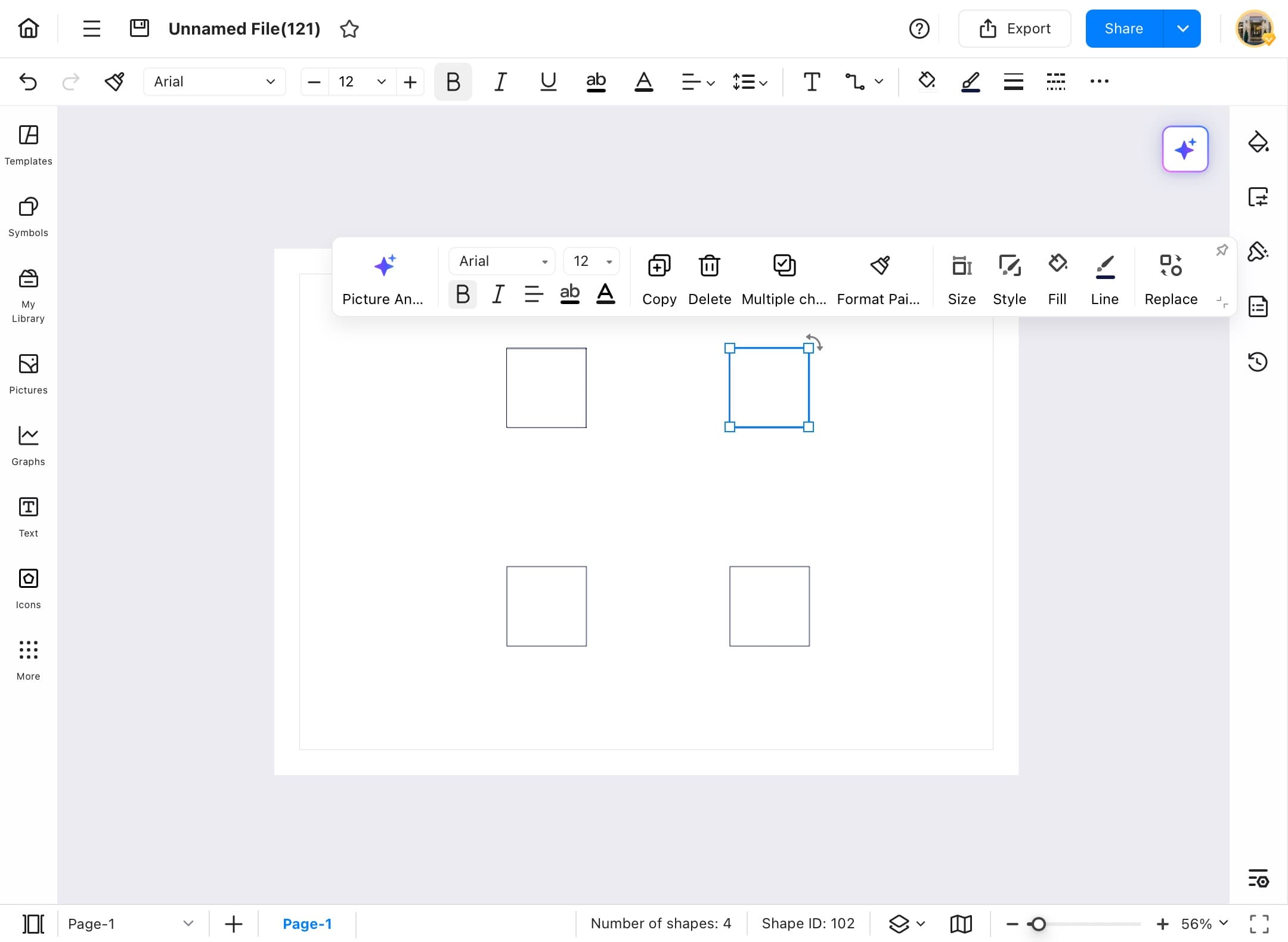Image resolution: width=1288 pixels, height=942 pixels.
Task: Expand the font size 12 dropdown
Action: [380, 82]
